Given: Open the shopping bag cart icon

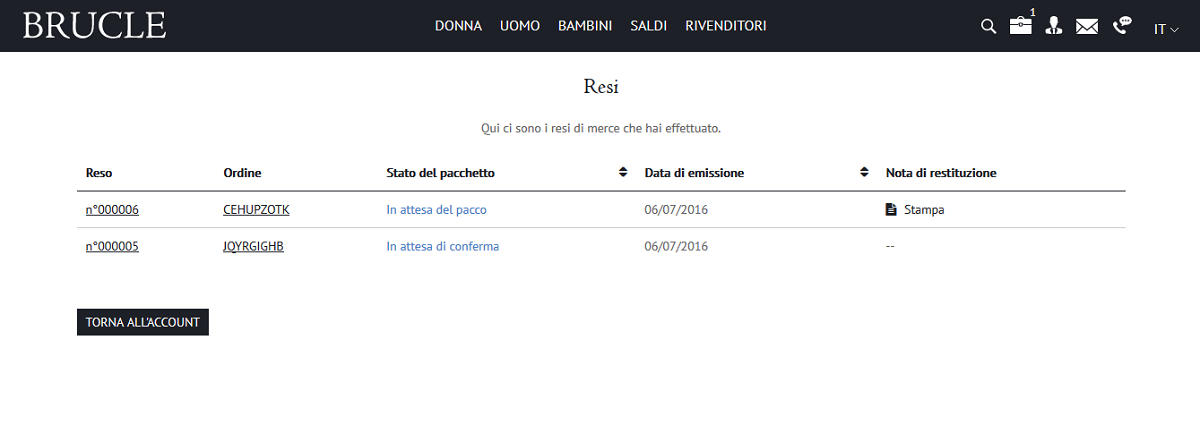Looking at the screenshot, I should (x=1020, y=26).
